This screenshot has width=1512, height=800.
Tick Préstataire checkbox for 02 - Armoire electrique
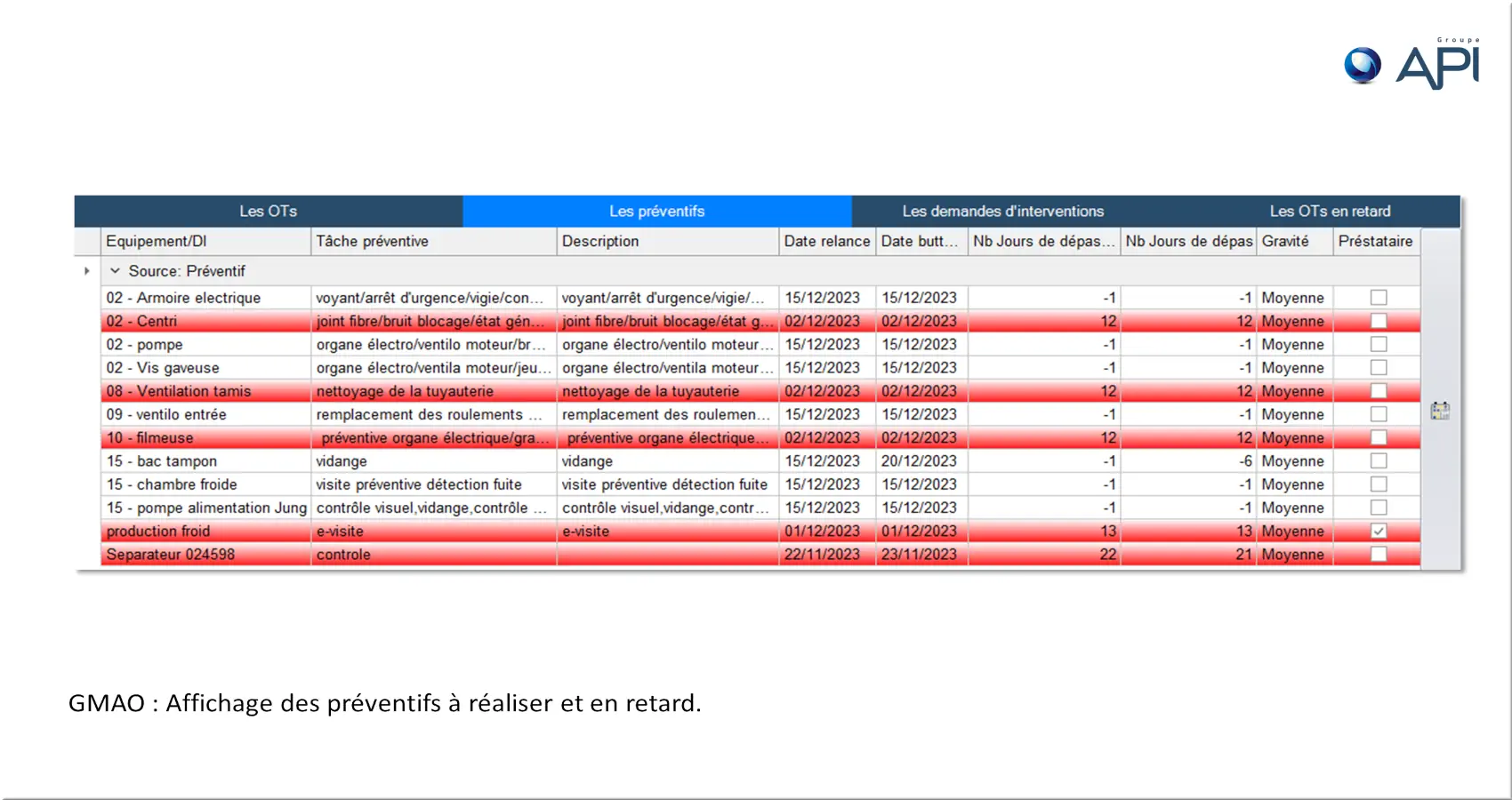(1379, 298)
